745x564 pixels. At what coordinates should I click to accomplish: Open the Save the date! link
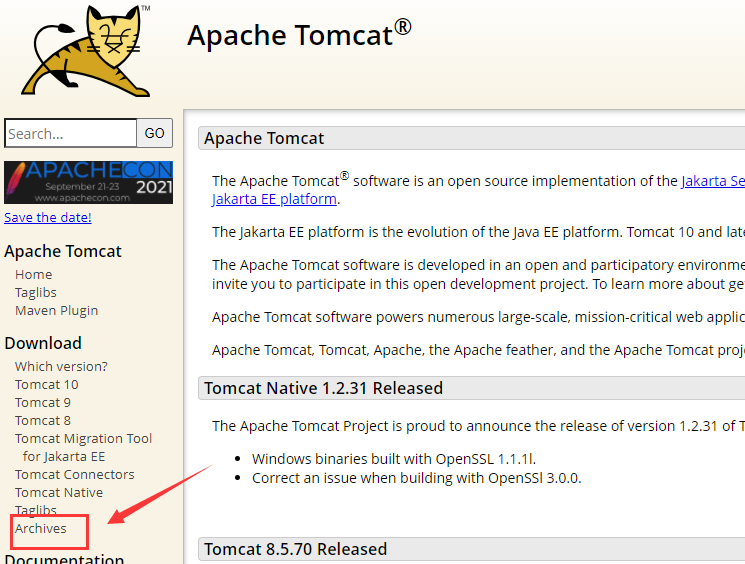click(x=48, y=217)
